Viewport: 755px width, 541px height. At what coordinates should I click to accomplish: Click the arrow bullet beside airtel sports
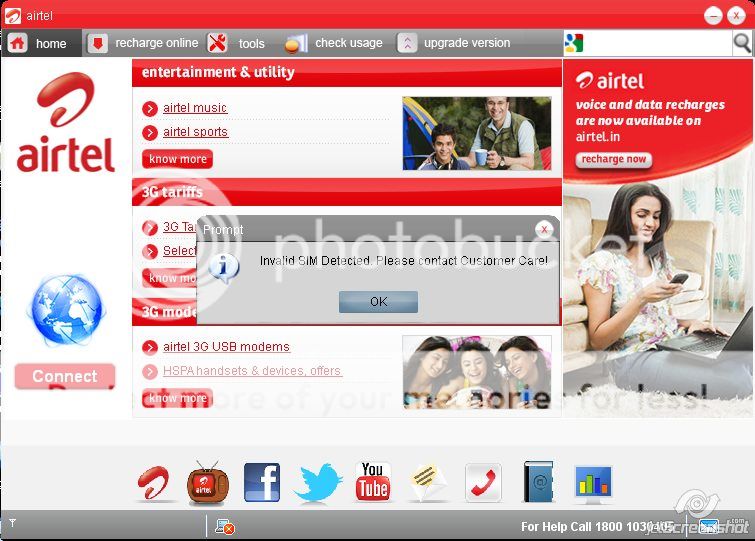click(150, 132)
